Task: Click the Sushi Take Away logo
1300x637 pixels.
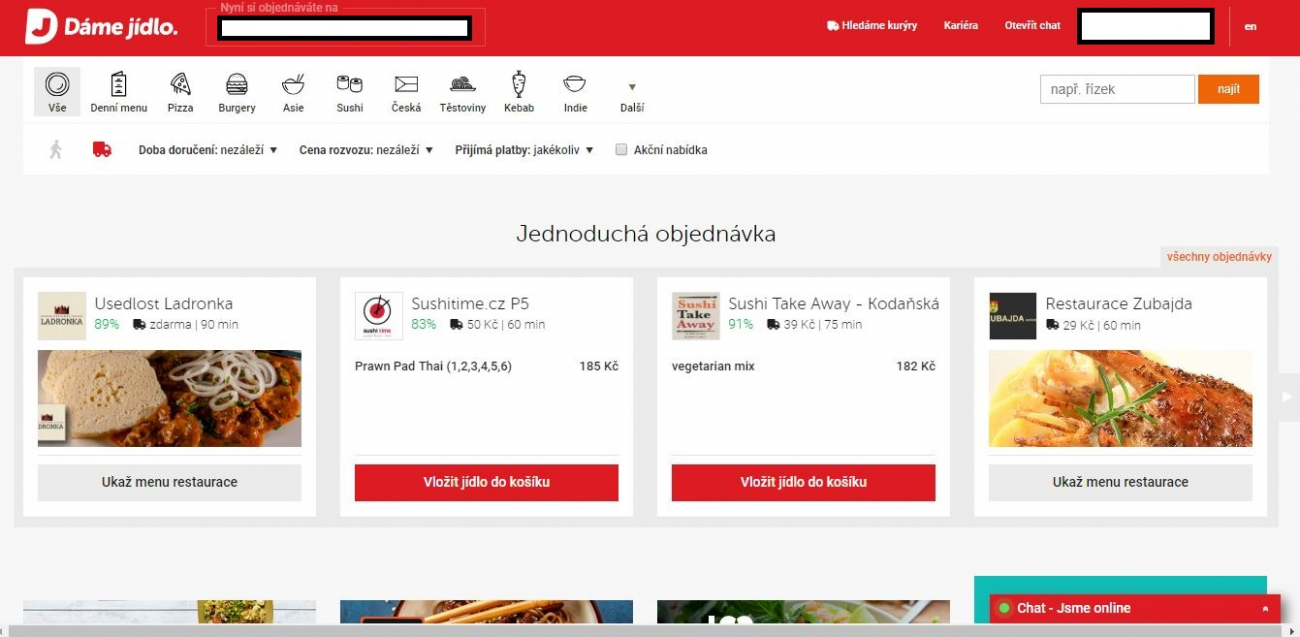Action: coord(696,316)
